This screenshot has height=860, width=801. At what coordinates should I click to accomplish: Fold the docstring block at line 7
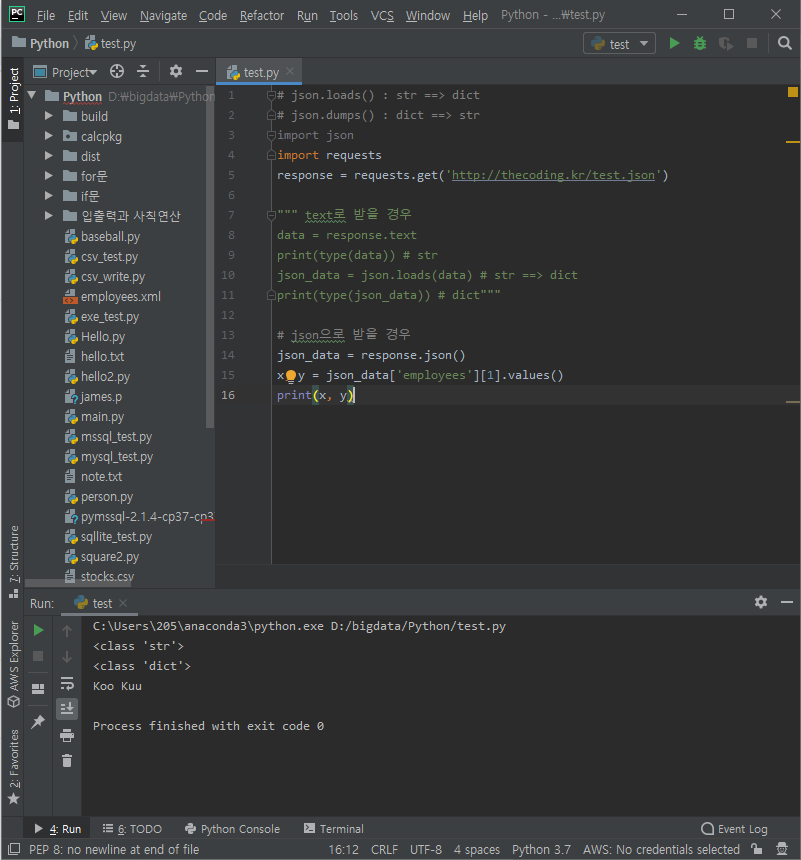pyautogui.click(x=271, y=215)
